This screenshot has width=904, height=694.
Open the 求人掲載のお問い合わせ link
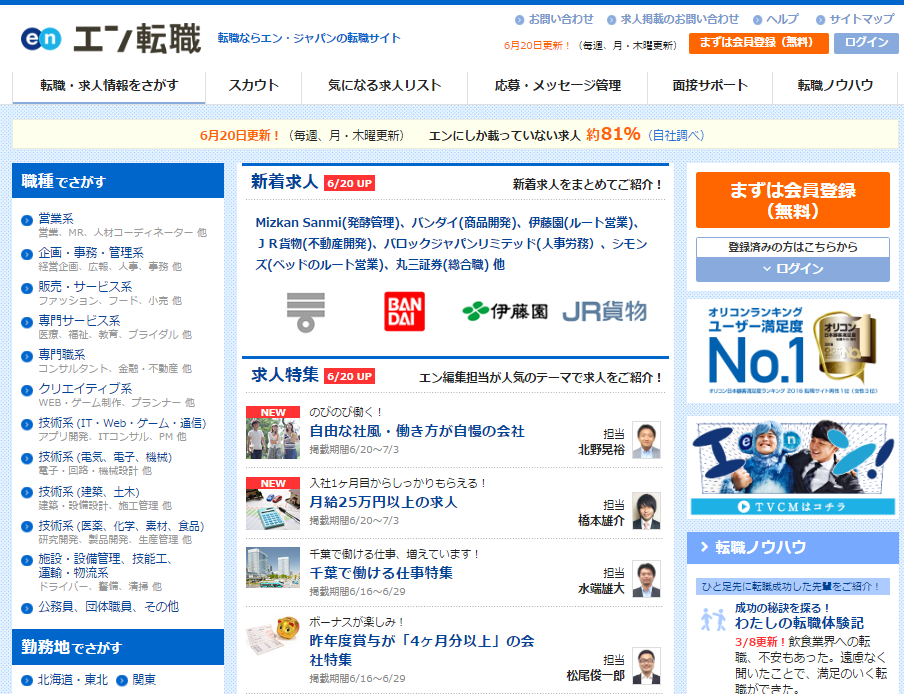coord(679,20)
